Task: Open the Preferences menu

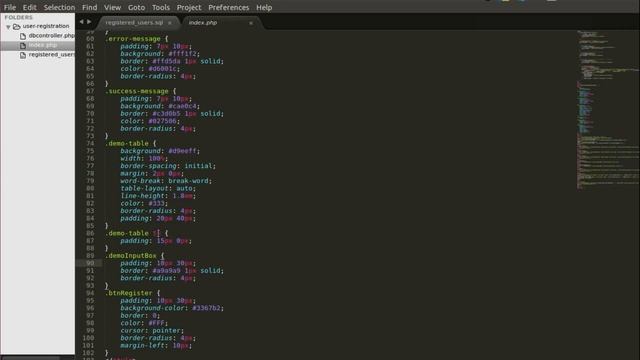Action: tap(229, 7)
